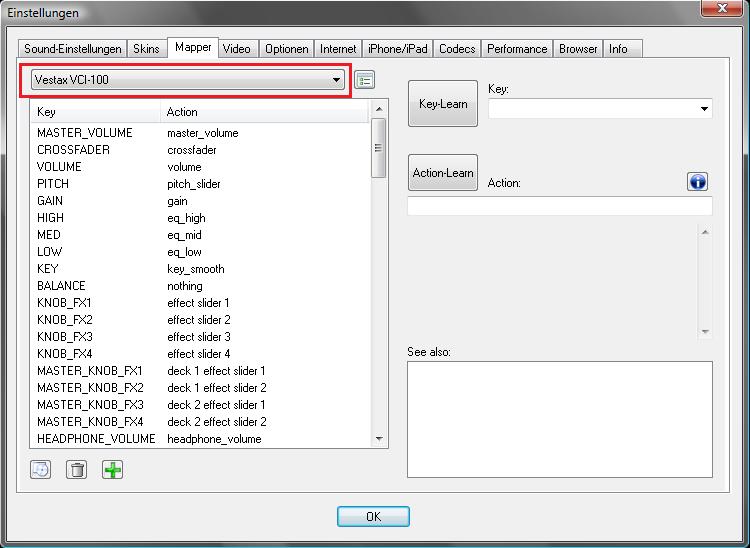The height and width of the screenshot is (548, 750).
Task: Click the mapping list scrollbar down arrow
Action: click(x=379, y=439)
